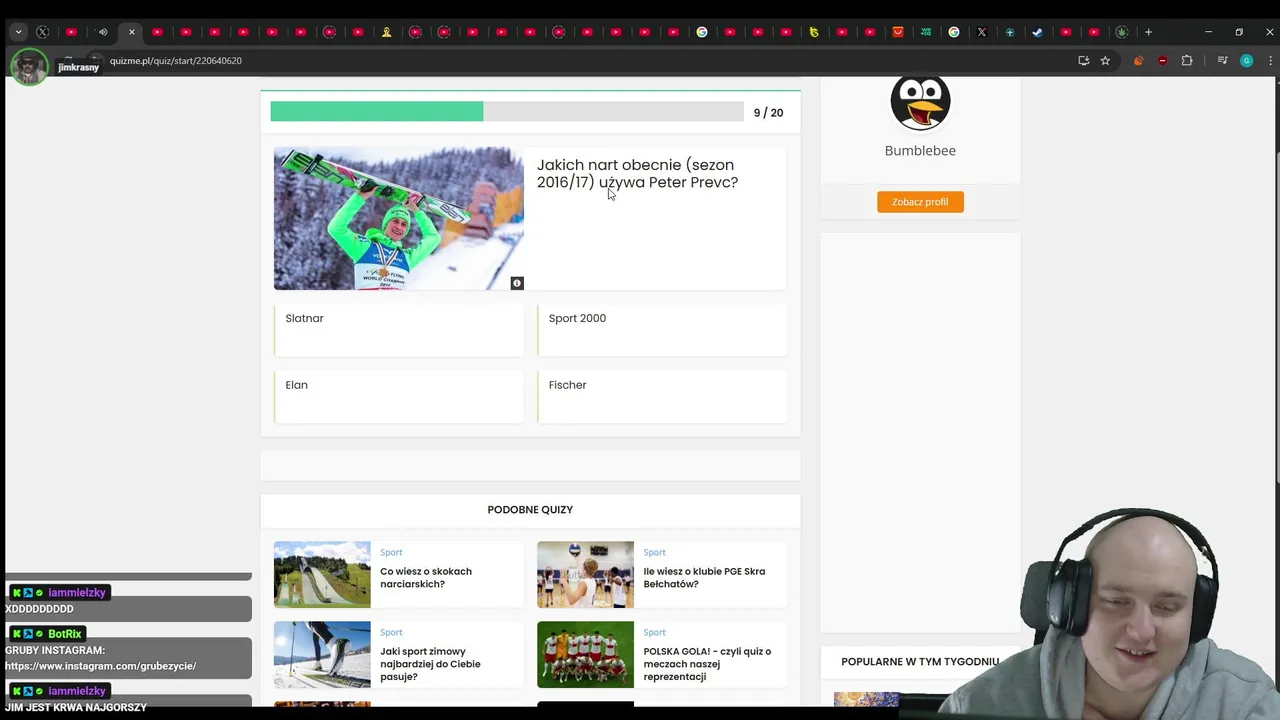Click the question text about Peter Prevc

point(637,174)
